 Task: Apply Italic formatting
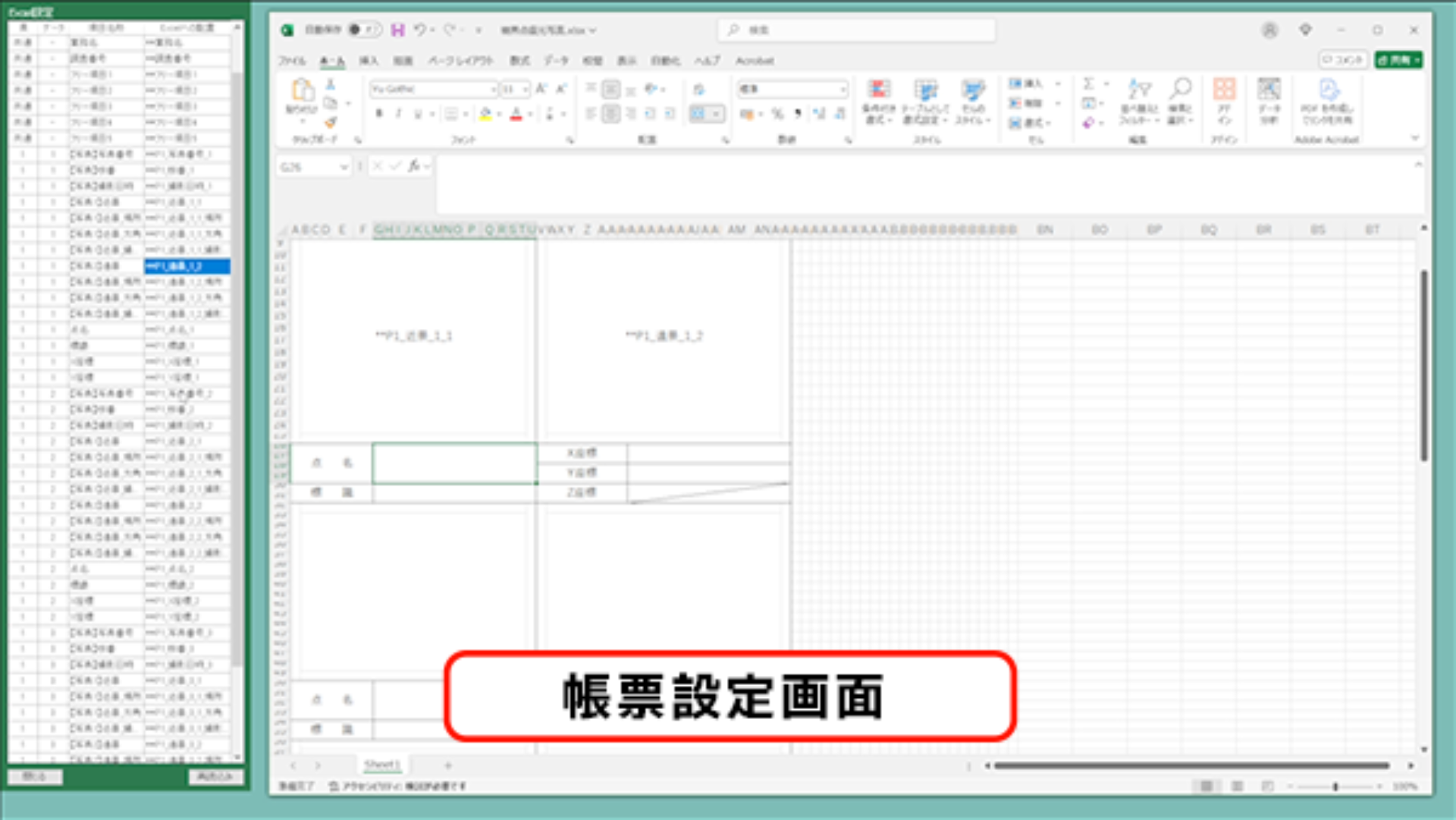tap(398, 114)
